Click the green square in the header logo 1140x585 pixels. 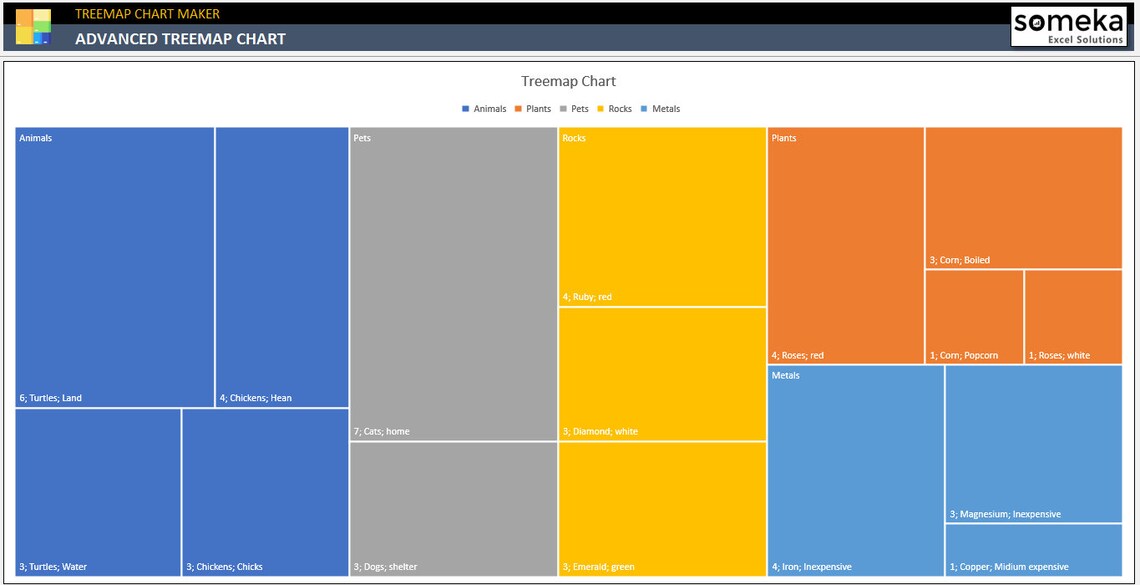point(42,26)
